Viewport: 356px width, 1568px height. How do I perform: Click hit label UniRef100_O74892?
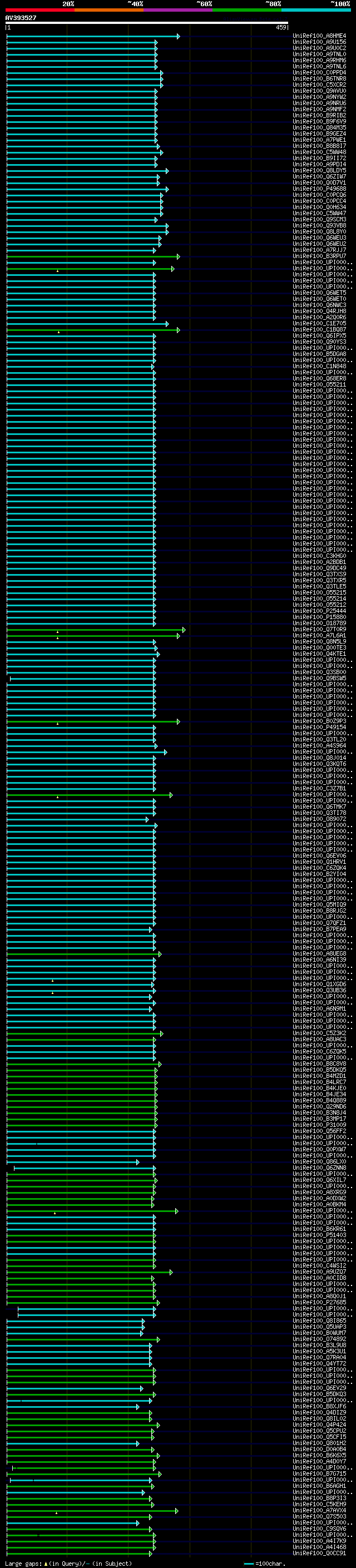pos(319,1339)
